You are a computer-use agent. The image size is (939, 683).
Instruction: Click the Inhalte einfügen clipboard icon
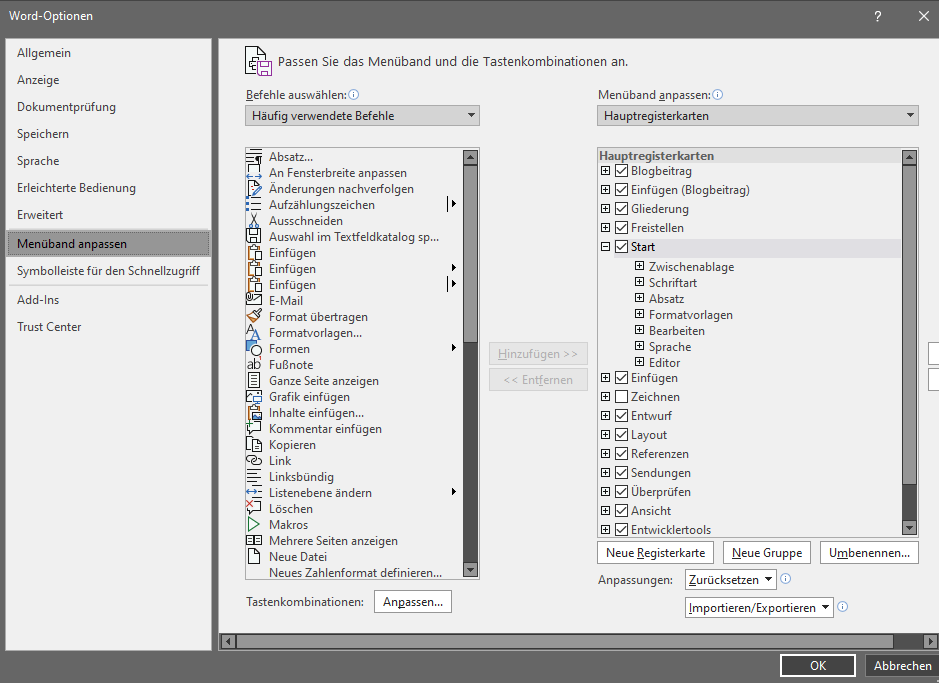254,413
